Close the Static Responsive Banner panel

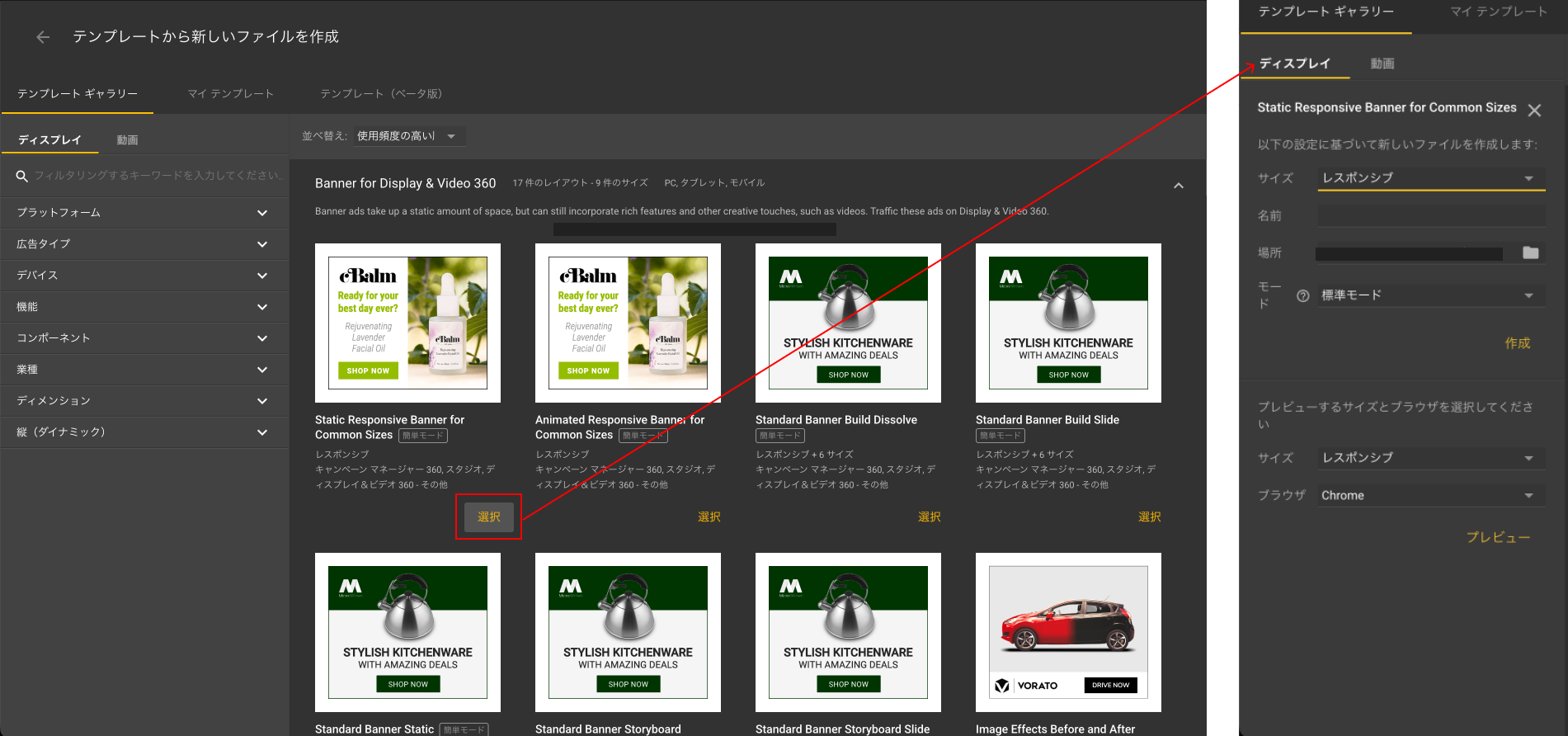1533,111
